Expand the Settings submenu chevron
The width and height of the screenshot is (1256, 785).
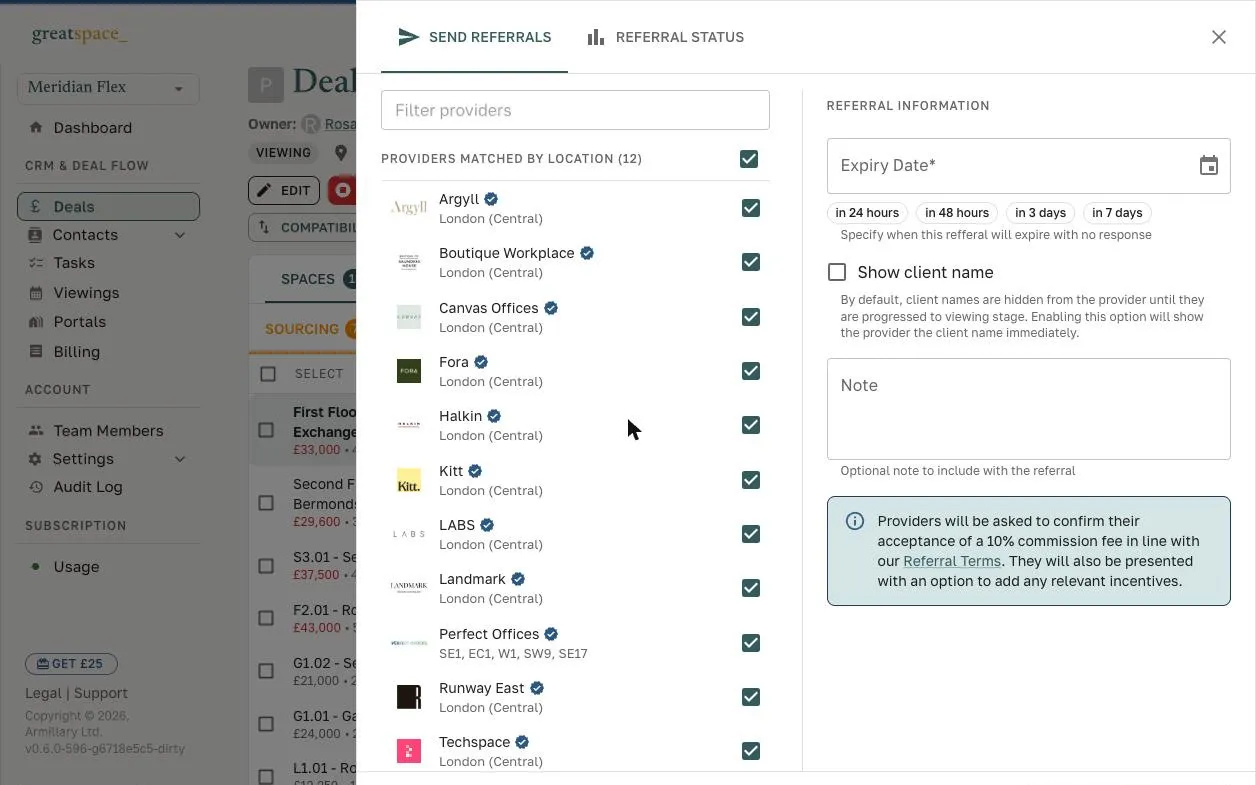click(x=180, y=459)
